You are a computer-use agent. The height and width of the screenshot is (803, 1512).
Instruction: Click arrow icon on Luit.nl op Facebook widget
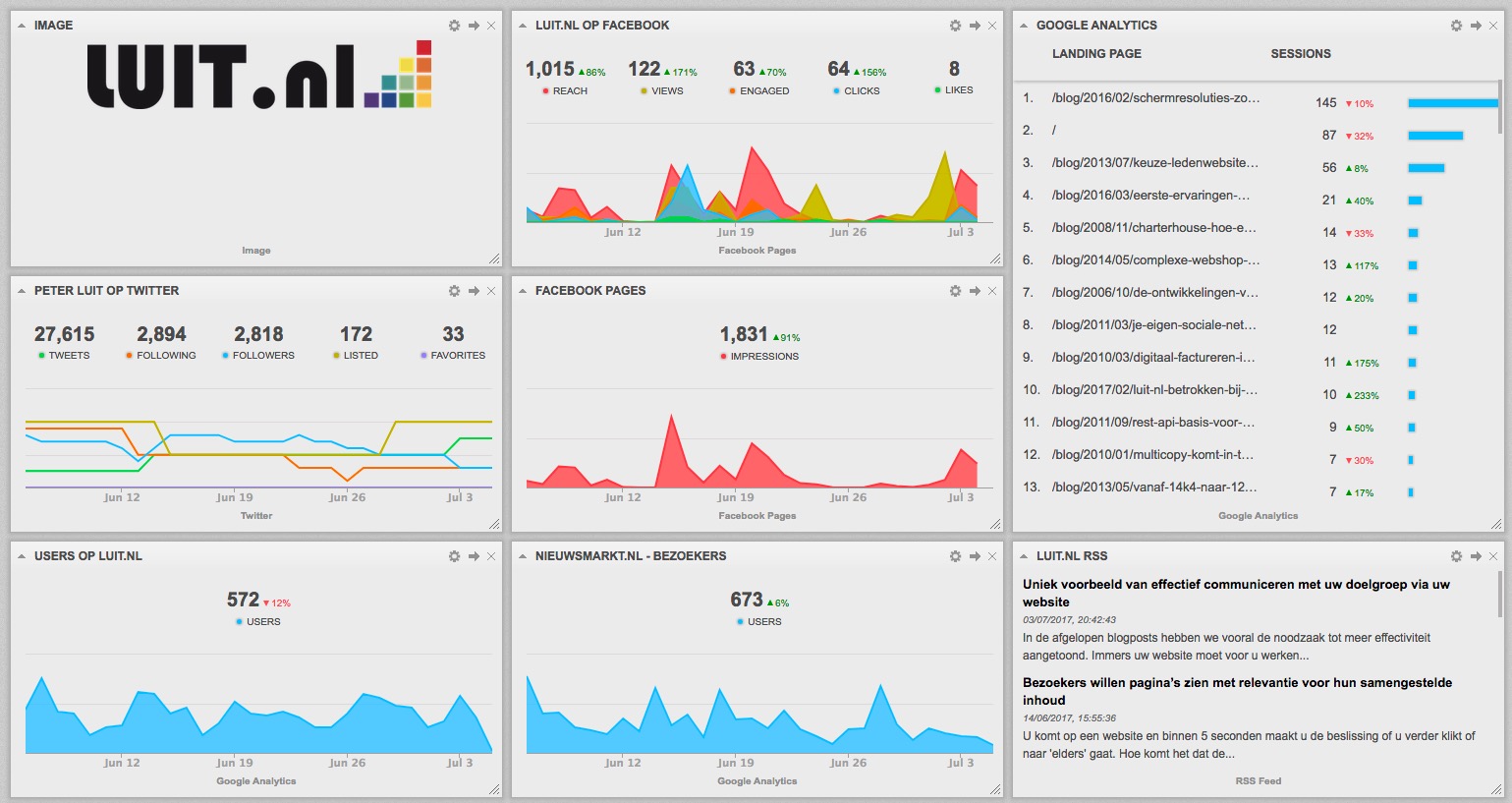[x=975, y=26]
